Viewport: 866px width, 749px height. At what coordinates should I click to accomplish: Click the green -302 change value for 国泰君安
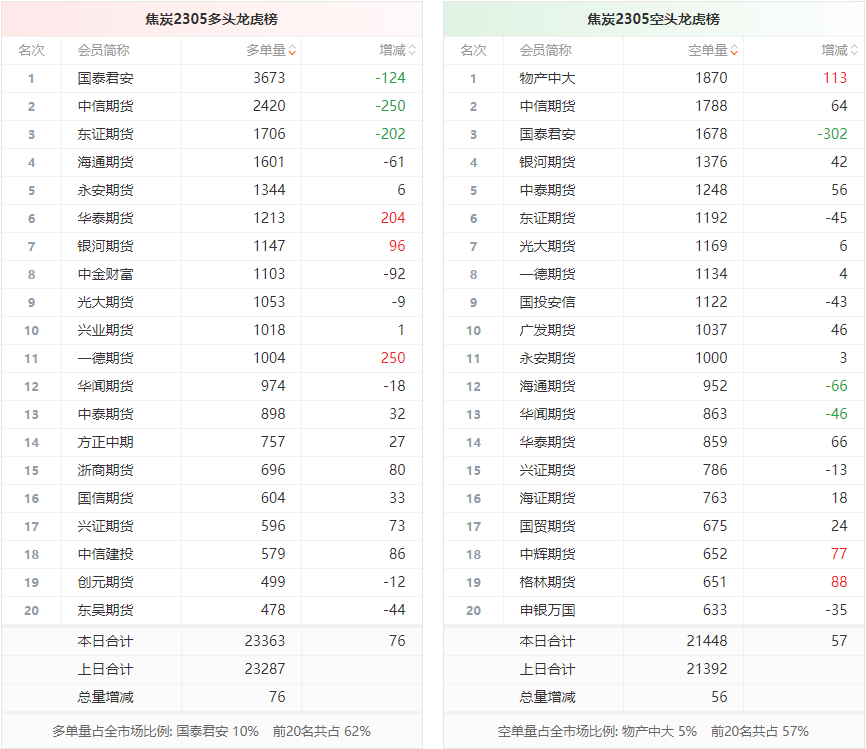click(832, 134)
